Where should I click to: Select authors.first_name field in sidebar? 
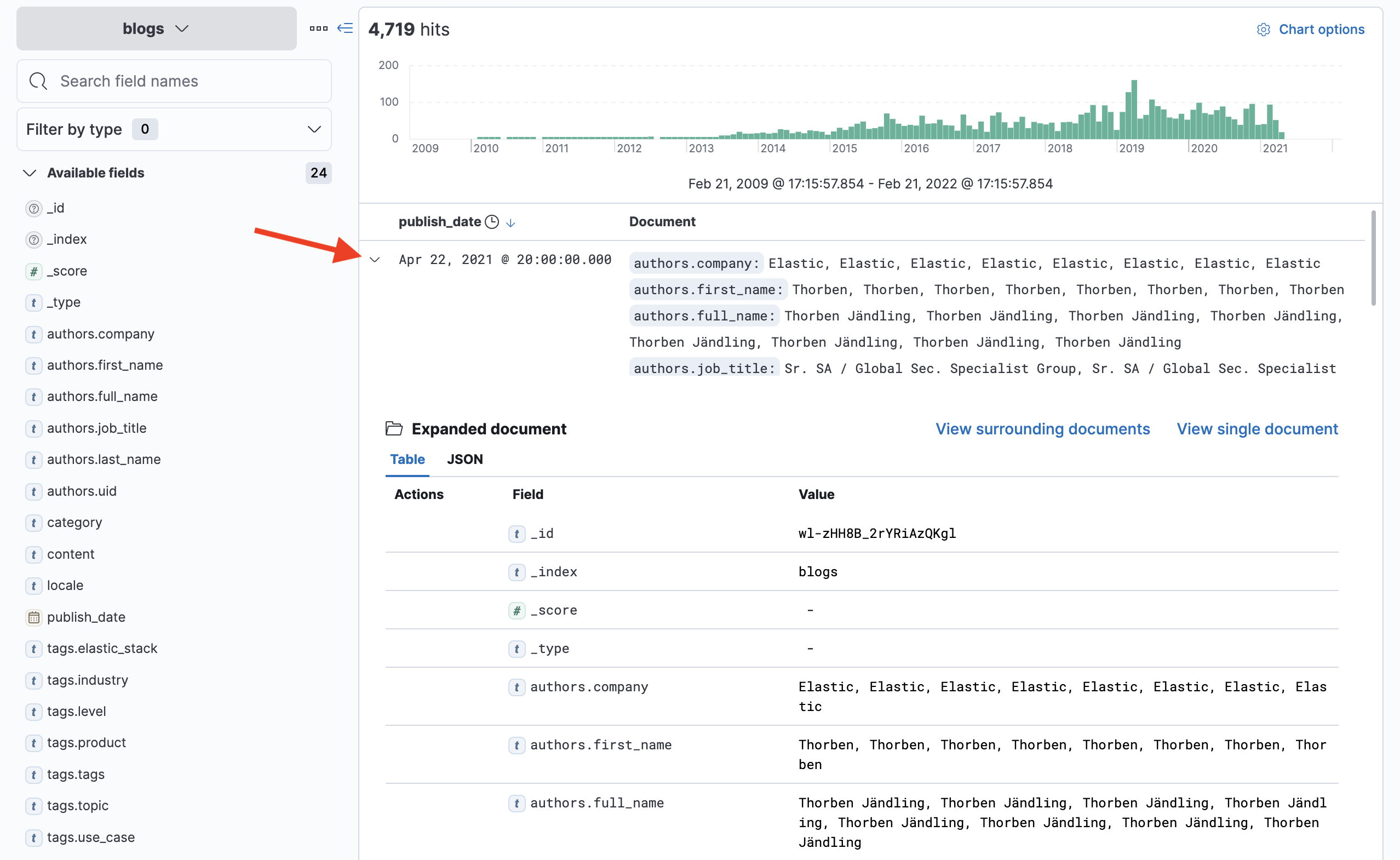(x=105, y=365)
